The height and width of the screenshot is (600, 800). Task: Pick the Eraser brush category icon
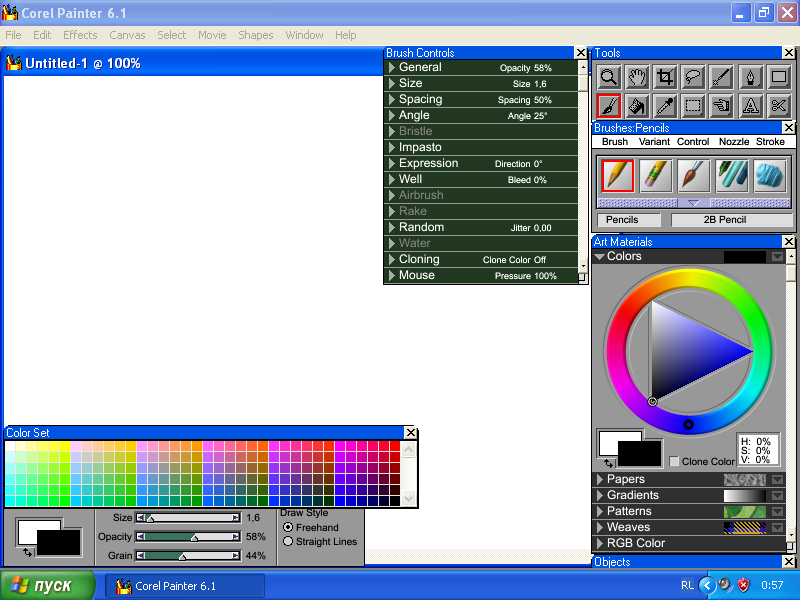[656, 175]
